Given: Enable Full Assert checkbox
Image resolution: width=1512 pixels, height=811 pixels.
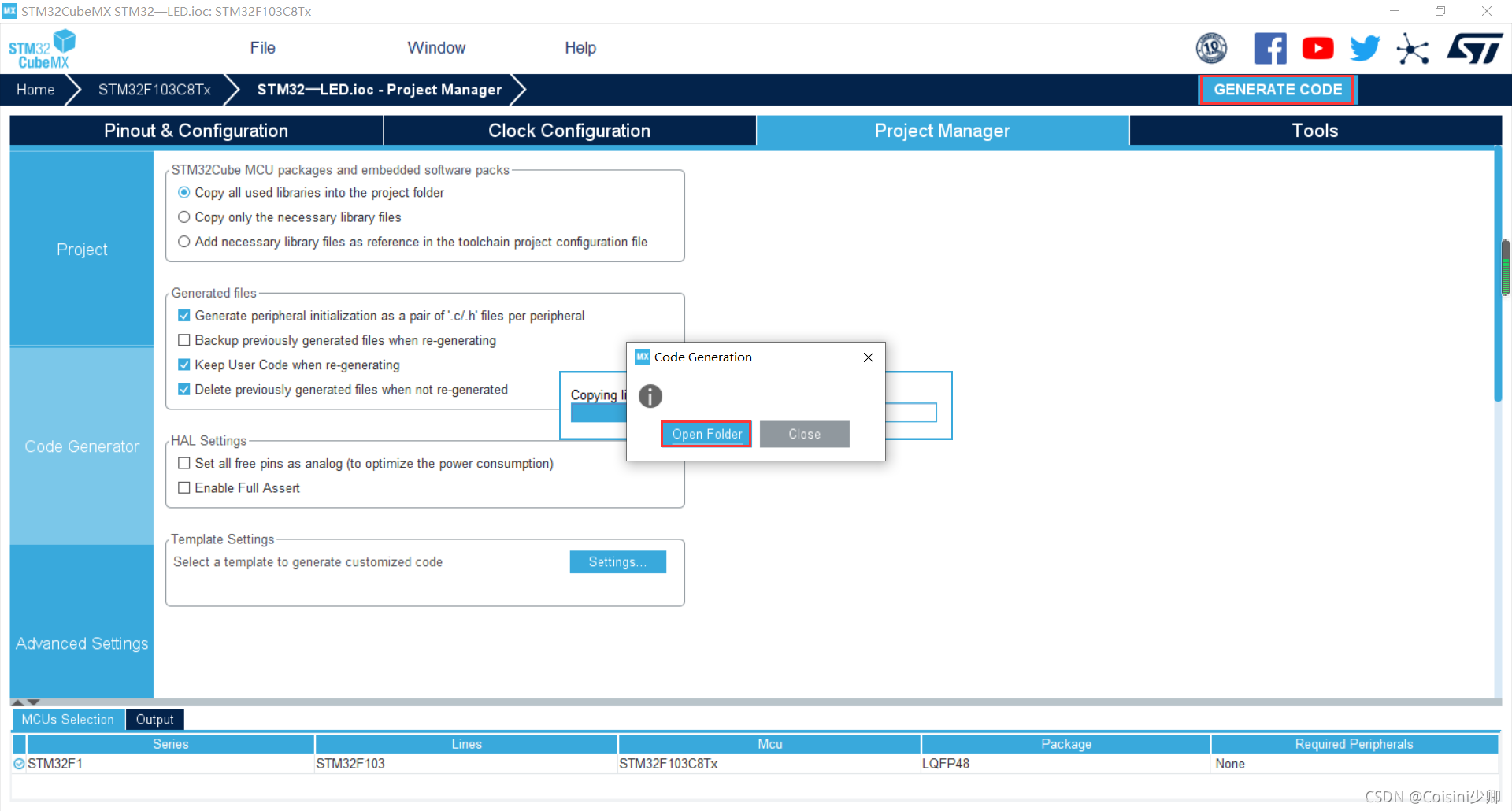Looking at the screenshot, I should click(x=184, y=488).
